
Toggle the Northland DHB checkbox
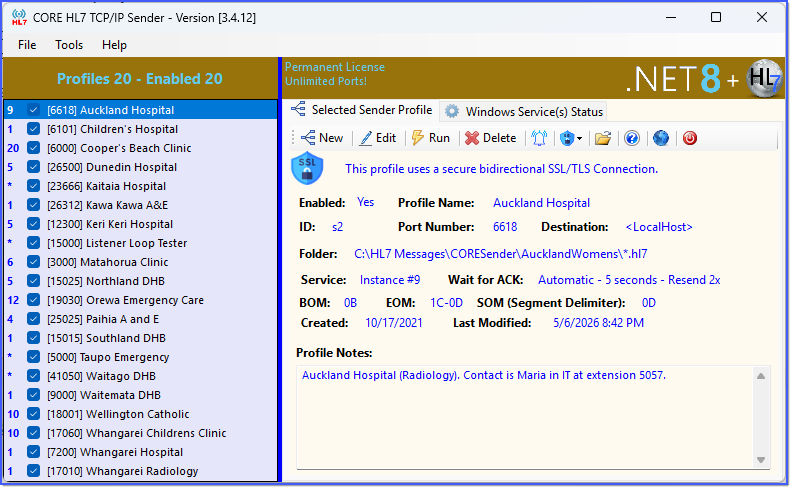click(33, 281)
